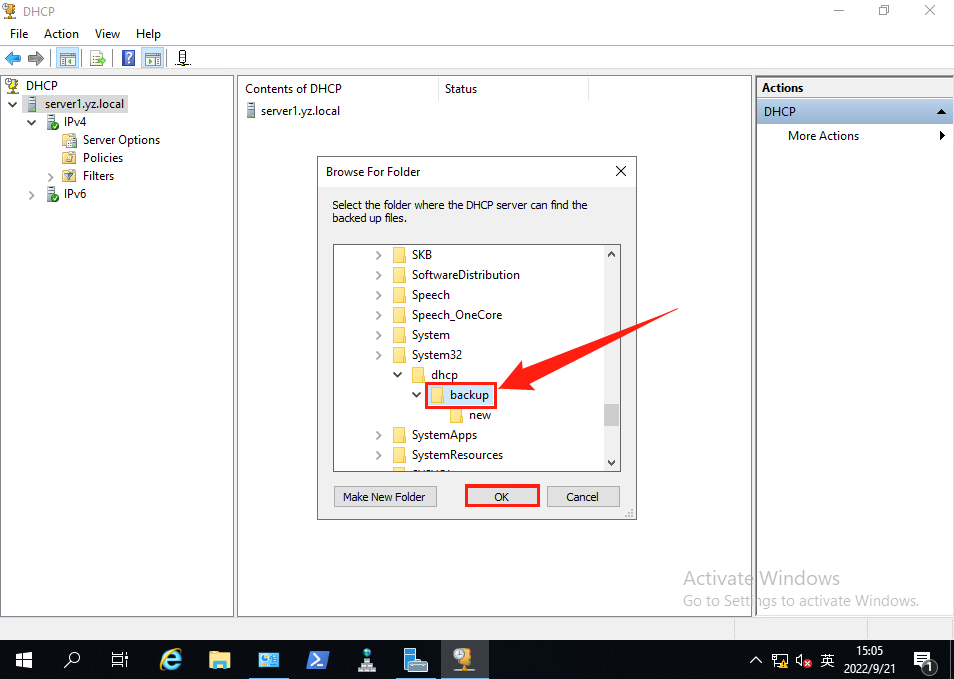The width and height of the screenshot is (954, 679).
Task: Open the Action menu
Action: pyautogui.click(x=61, y=34)
